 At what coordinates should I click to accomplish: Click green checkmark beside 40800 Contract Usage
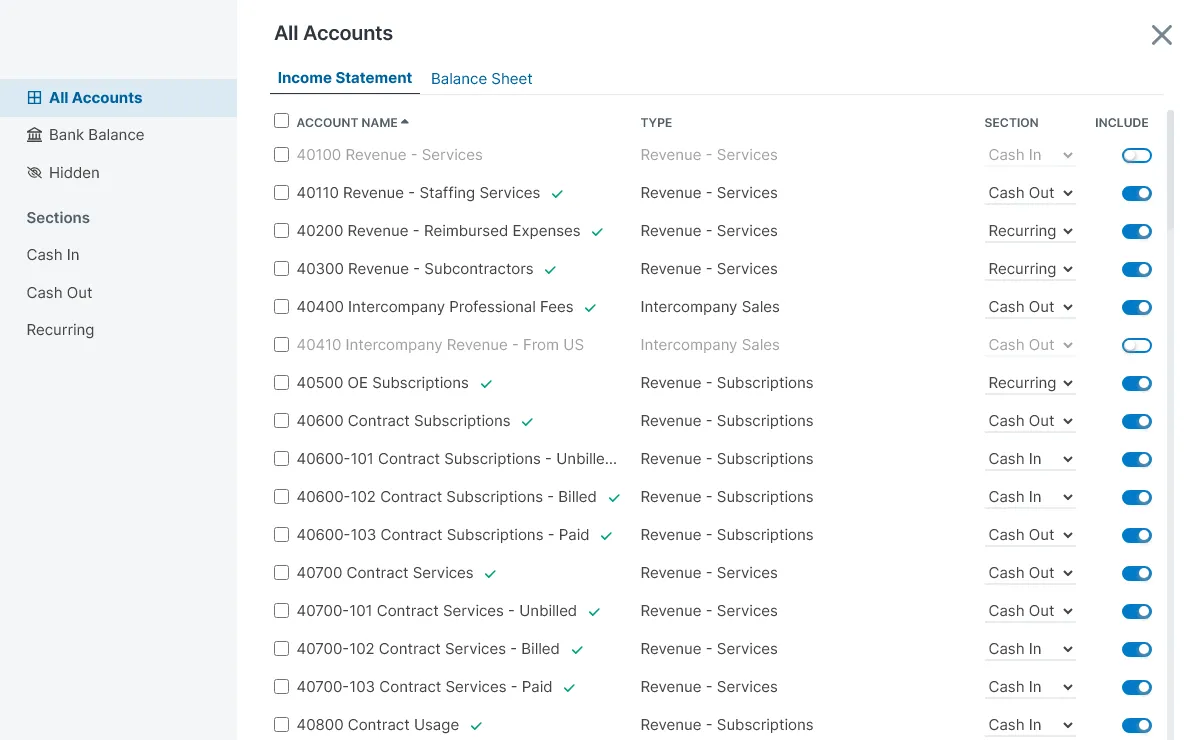click(476, 726)
